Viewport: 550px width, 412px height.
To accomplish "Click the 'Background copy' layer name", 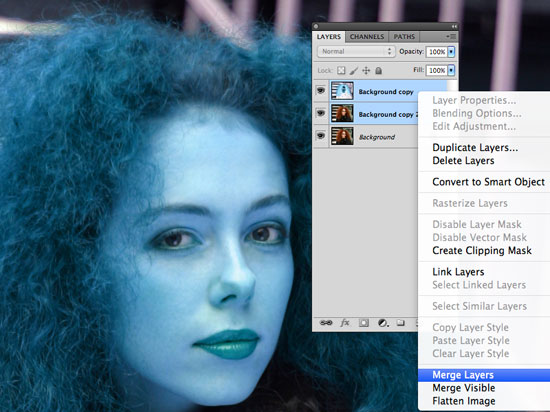I will 386,92.
